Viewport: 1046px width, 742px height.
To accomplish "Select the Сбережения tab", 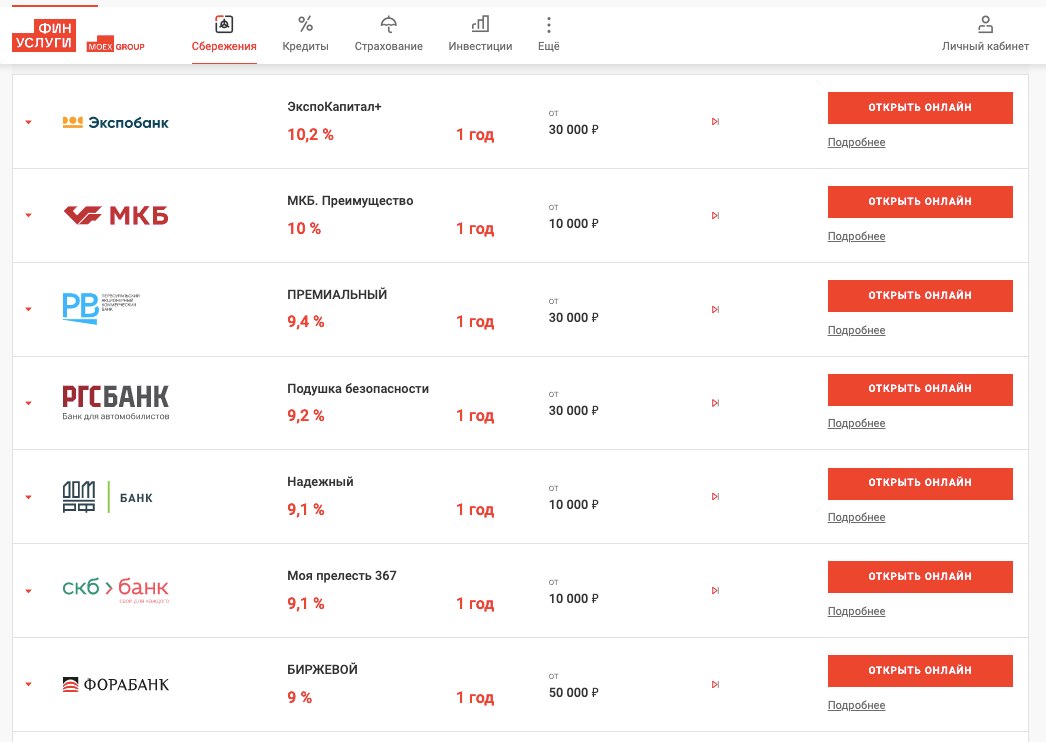I will pos(224,34).
